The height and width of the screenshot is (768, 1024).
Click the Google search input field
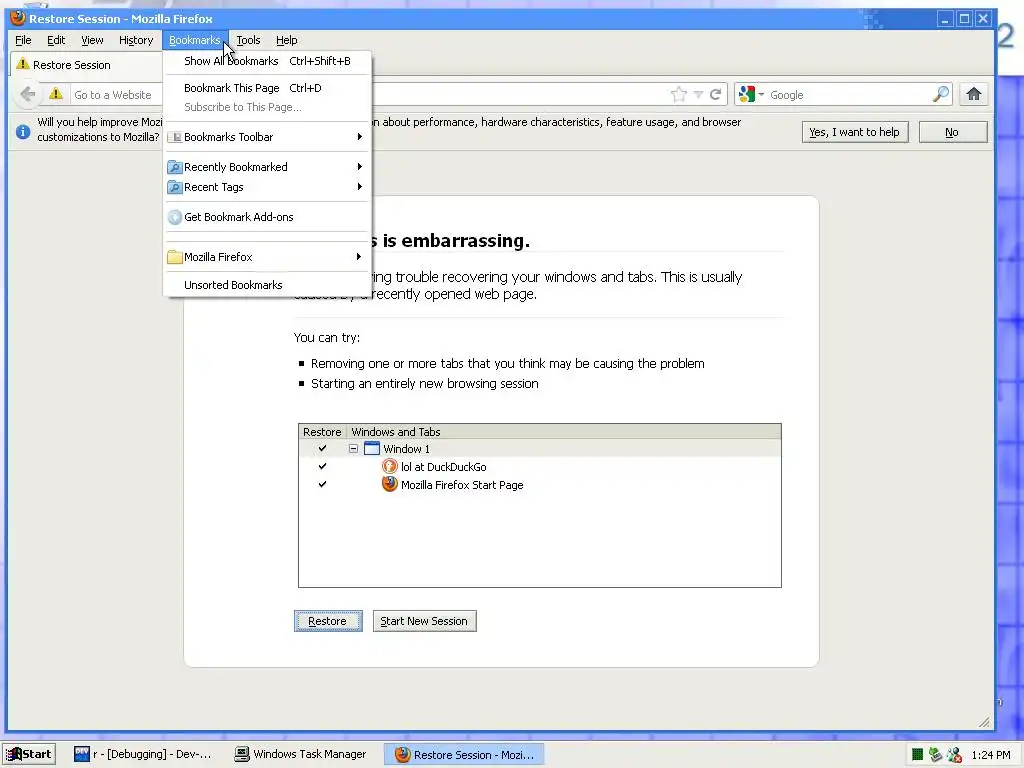point(849,95)
